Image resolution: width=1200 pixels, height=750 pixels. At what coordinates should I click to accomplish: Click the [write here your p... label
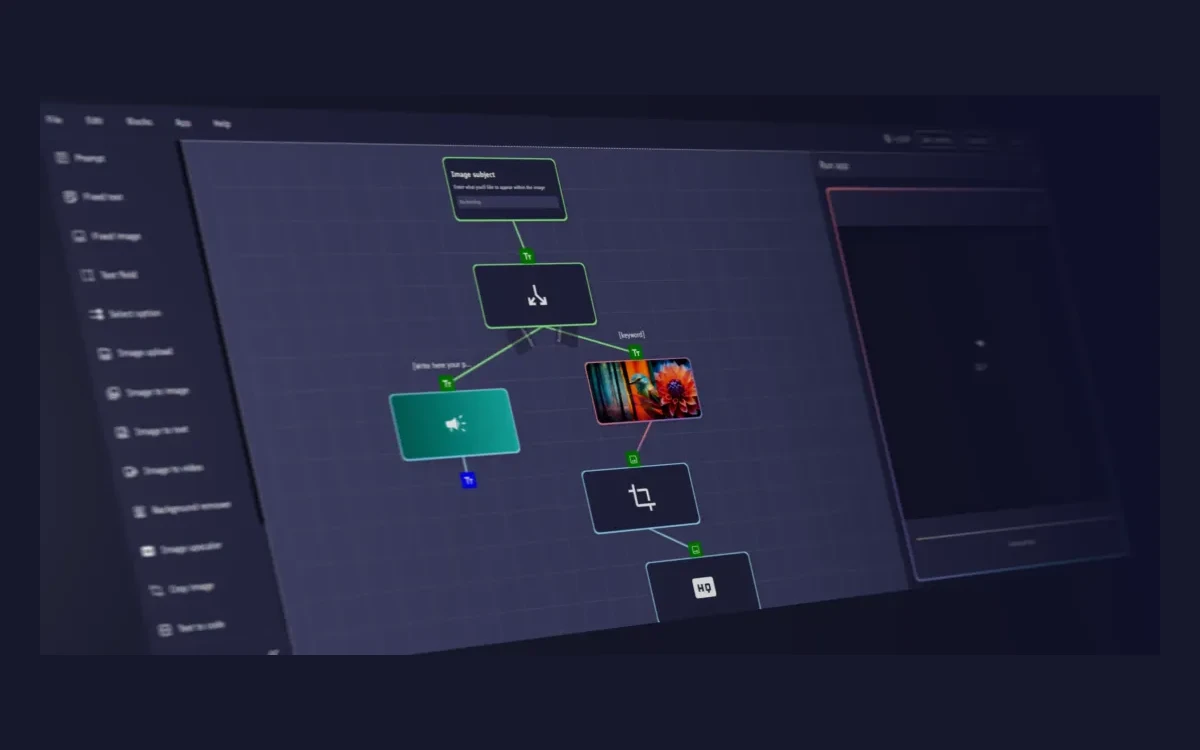[x=443, y=365]
